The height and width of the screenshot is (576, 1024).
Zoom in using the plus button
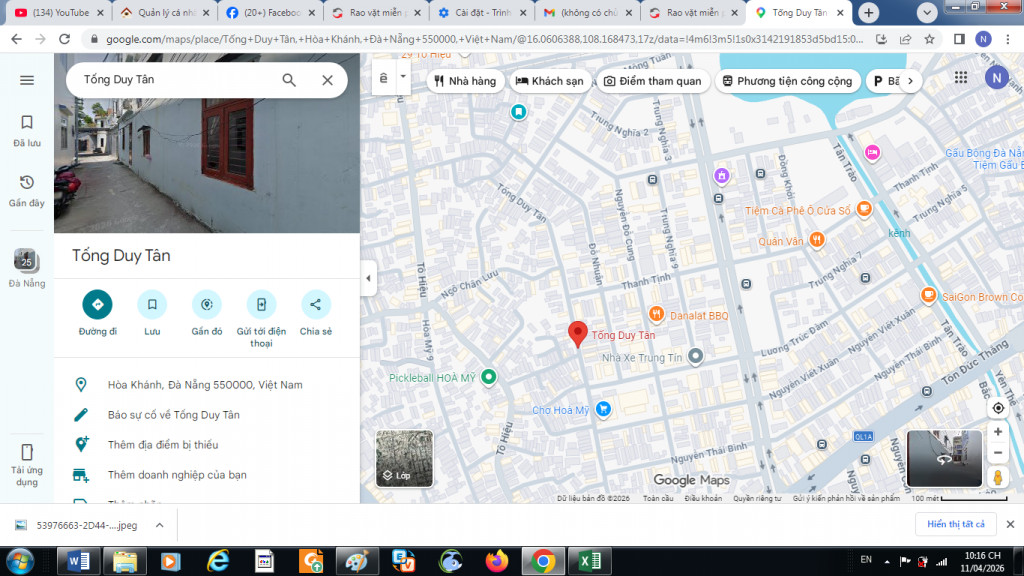point(997,432)
